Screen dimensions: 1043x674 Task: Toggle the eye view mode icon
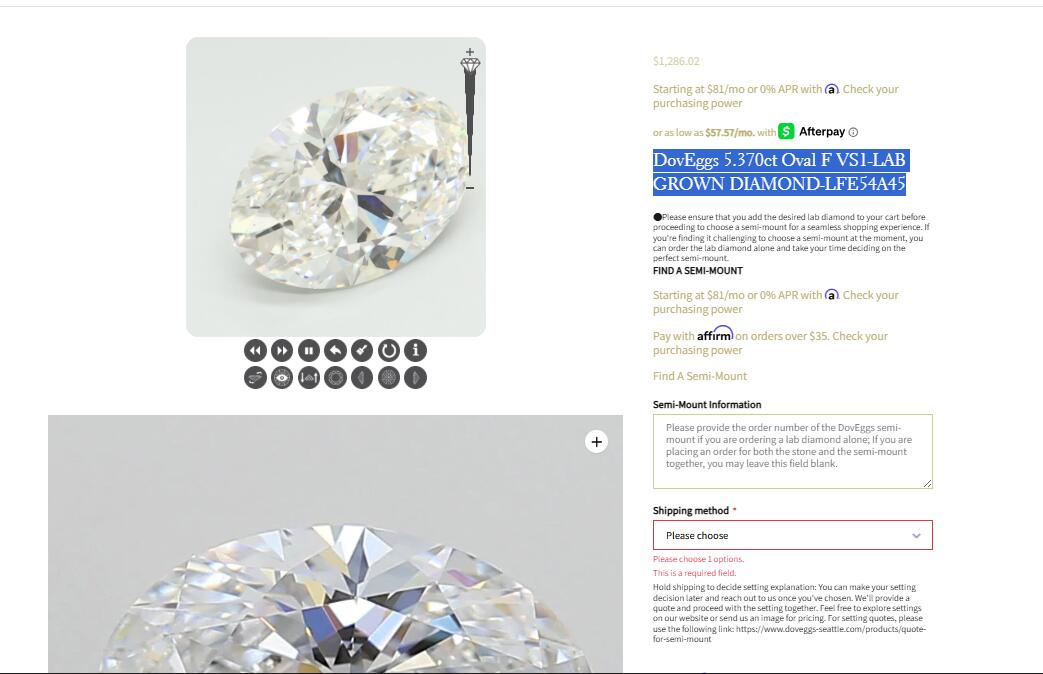tap(282, 378)
